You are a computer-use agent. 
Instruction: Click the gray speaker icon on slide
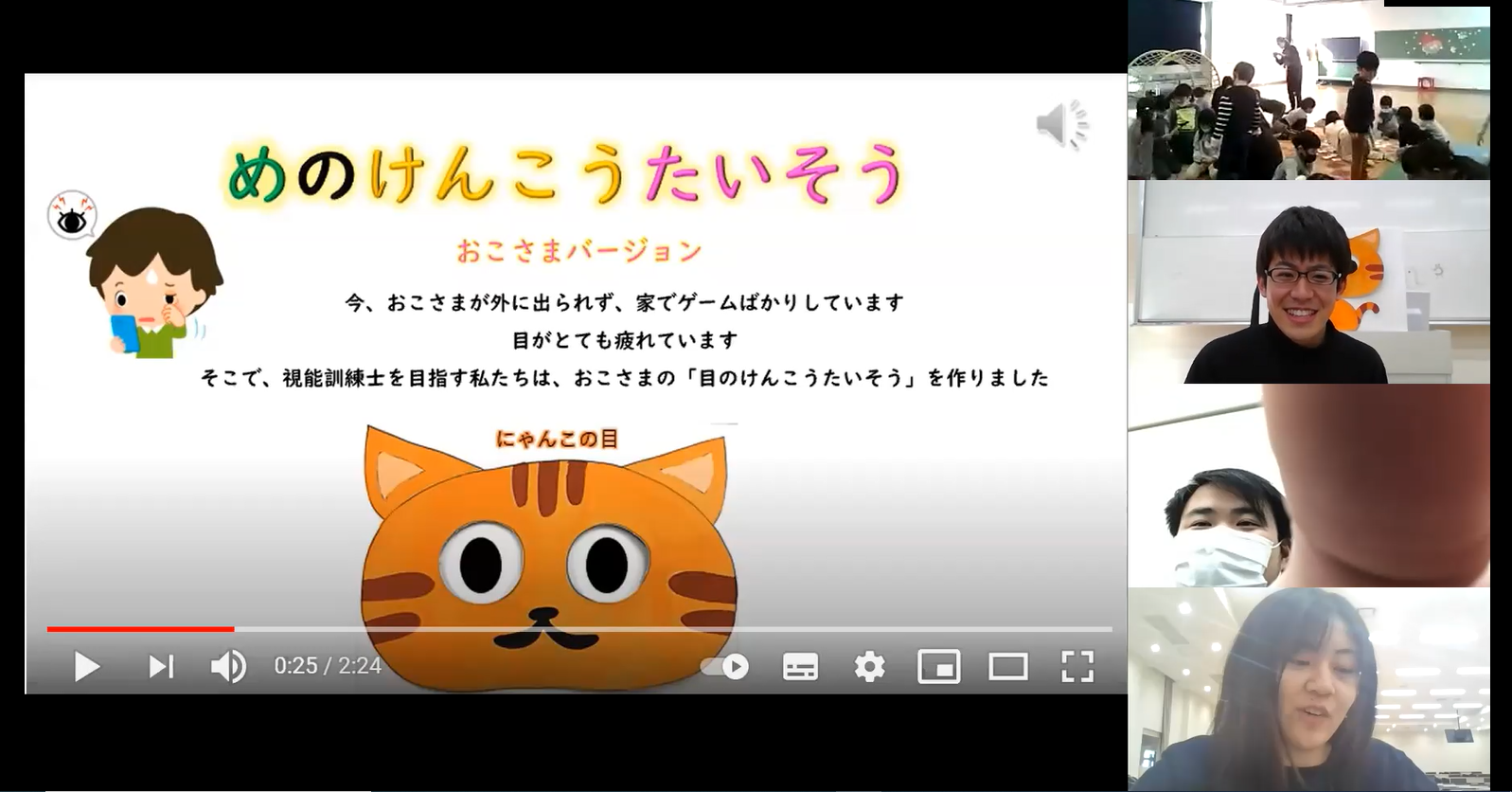1061,124
